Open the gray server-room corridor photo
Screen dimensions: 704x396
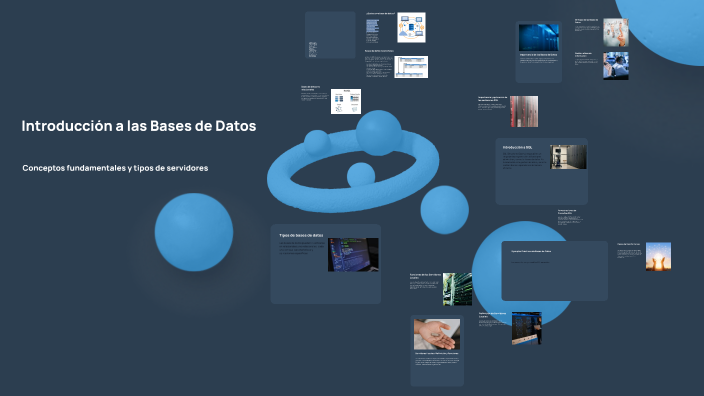(568, 157)
